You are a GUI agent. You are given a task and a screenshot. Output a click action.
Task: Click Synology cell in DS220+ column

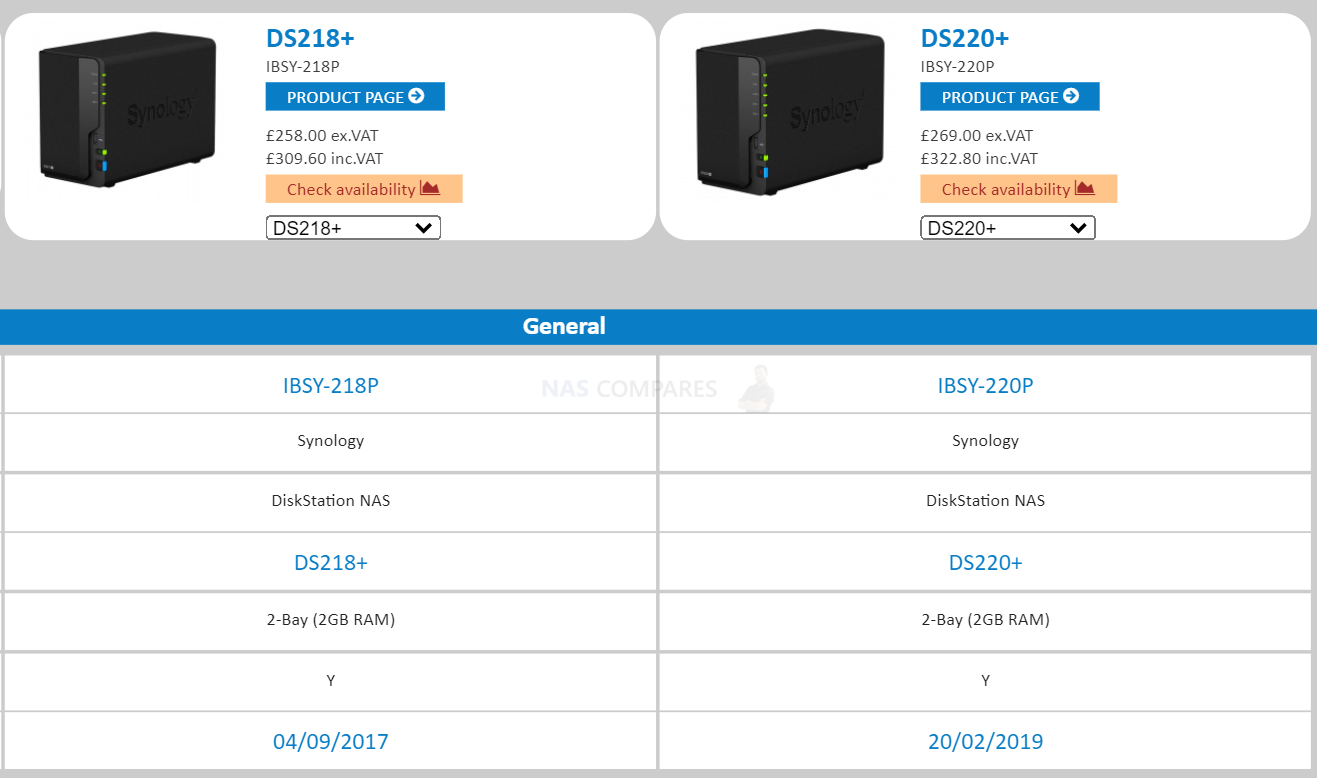click(x=986, y=441)
